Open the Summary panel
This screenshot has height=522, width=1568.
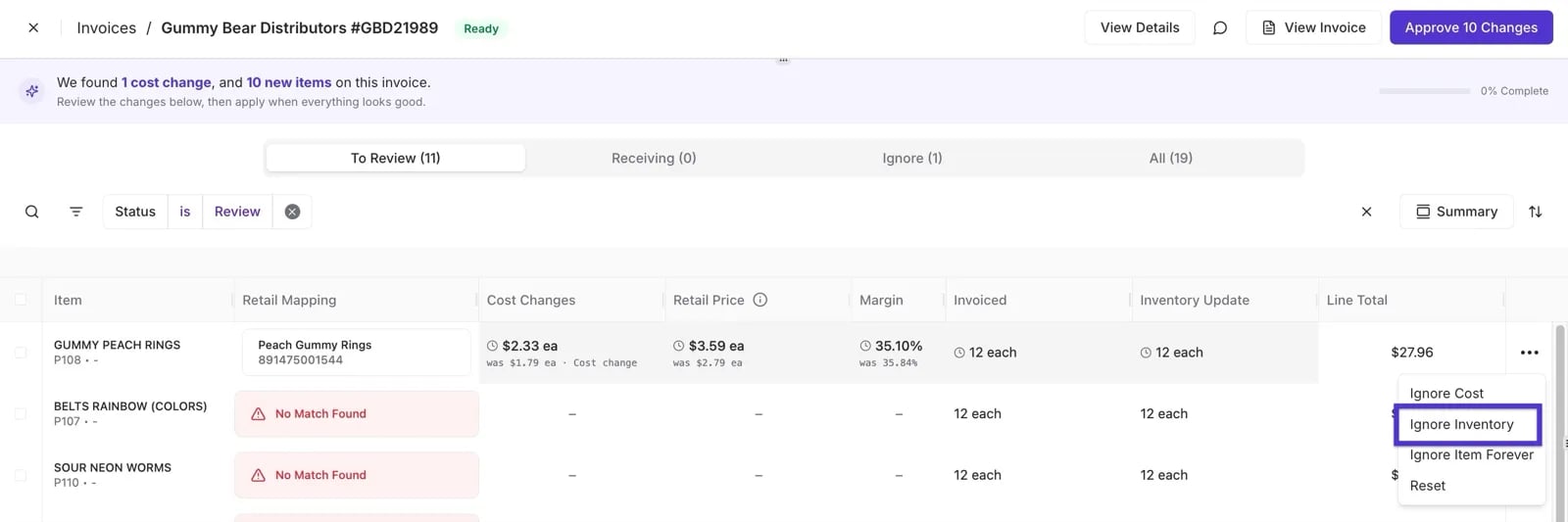tap(1456, 212)
